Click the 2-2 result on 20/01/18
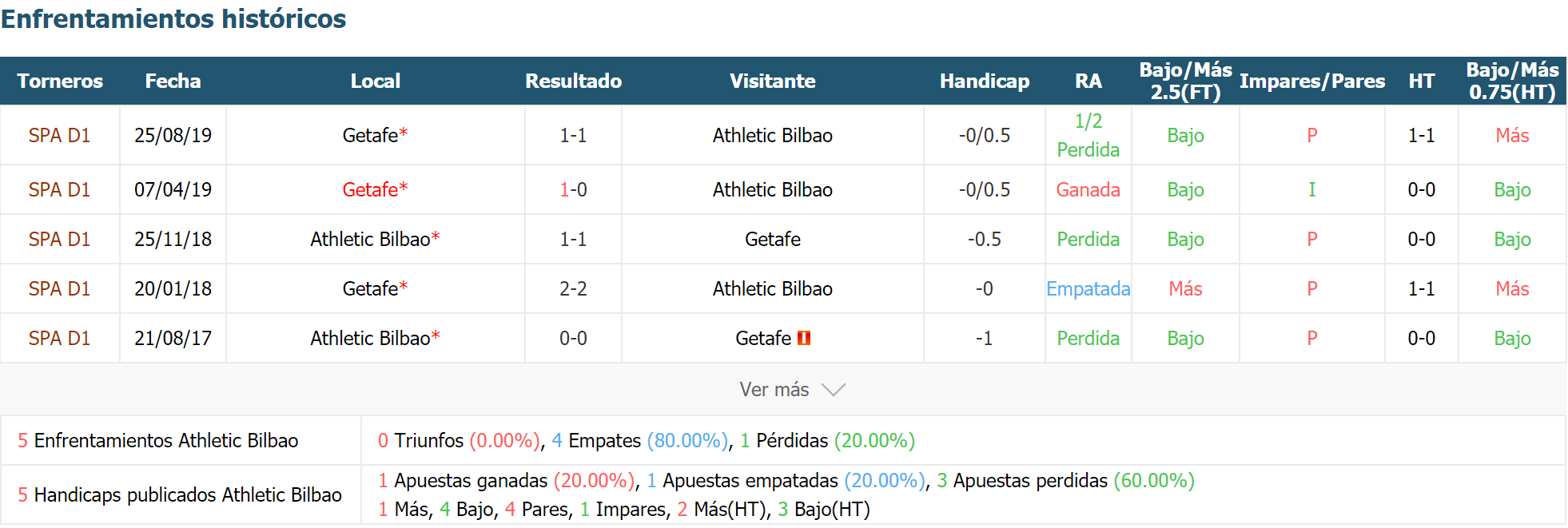The width and height of the screenshot is (1568, 528). coord(573,288)
